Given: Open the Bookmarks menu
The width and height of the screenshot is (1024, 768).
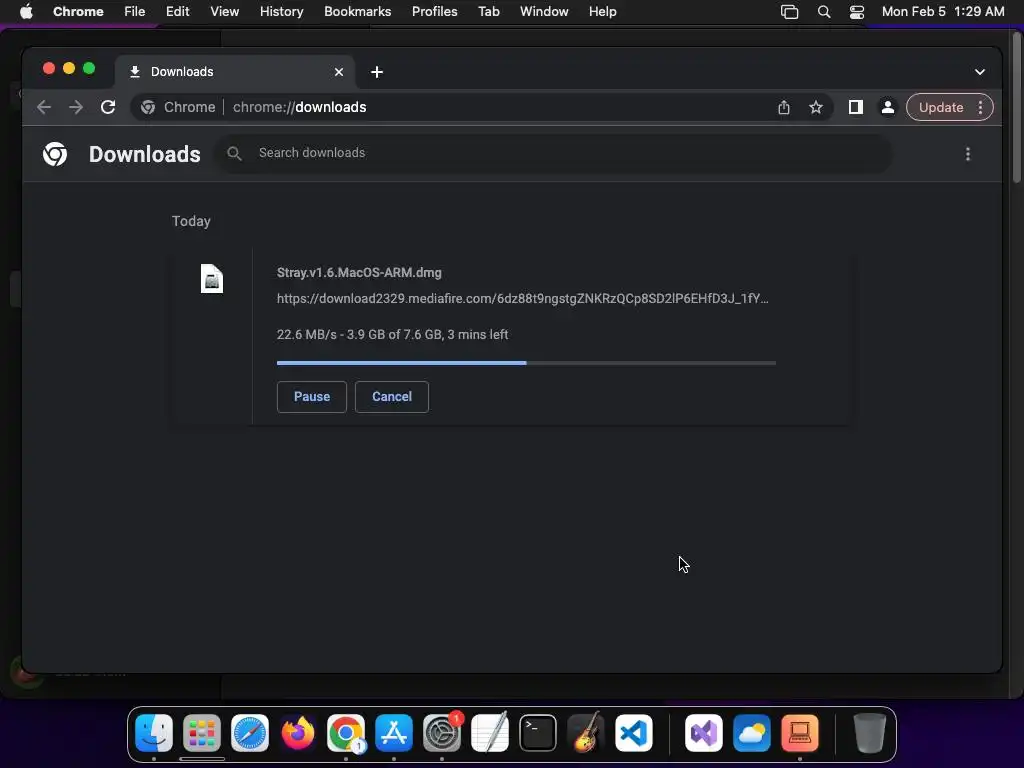Looking at the screenshot, I should point(358,12).
